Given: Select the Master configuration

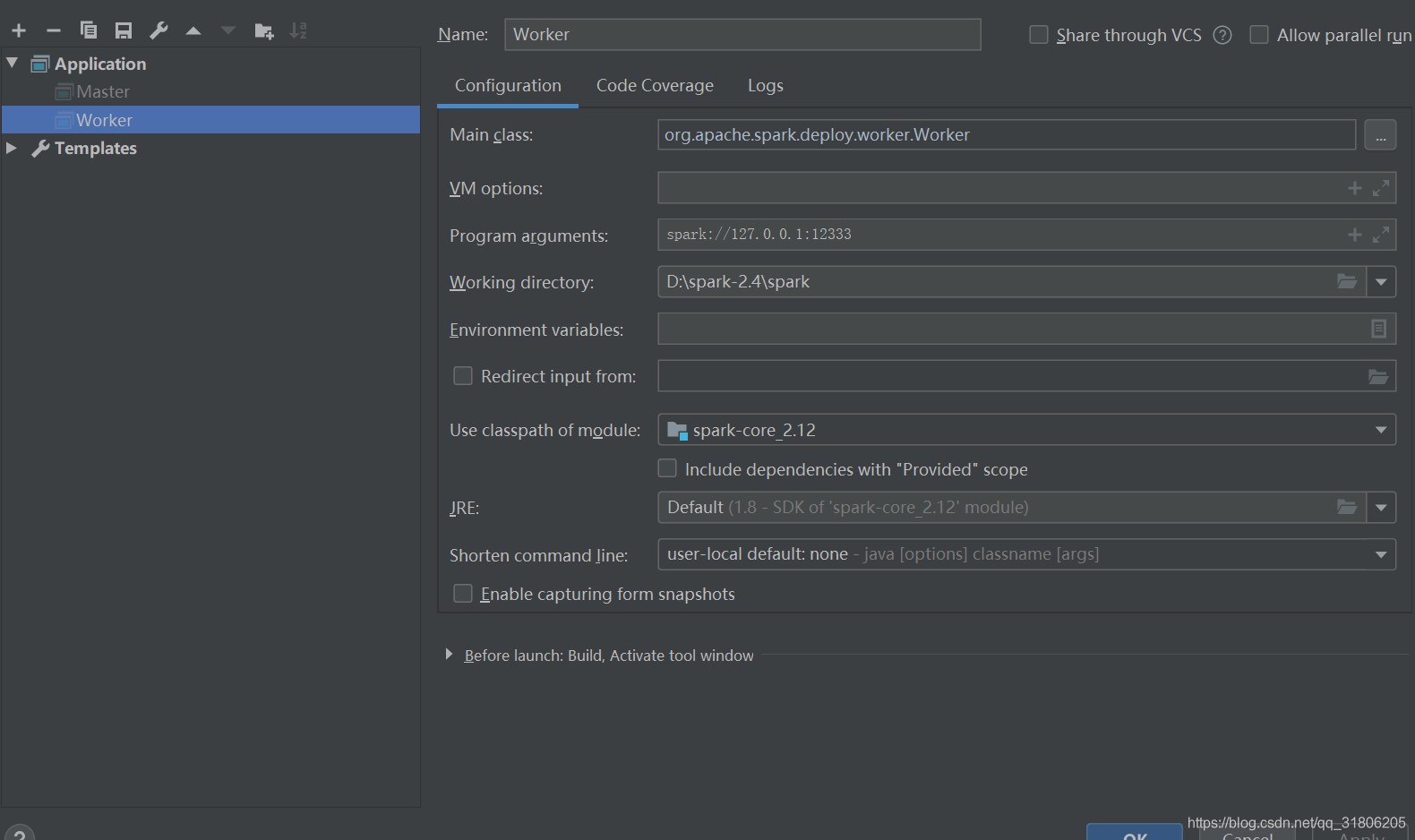Looking at the screenshot, I should click(103, 91).
